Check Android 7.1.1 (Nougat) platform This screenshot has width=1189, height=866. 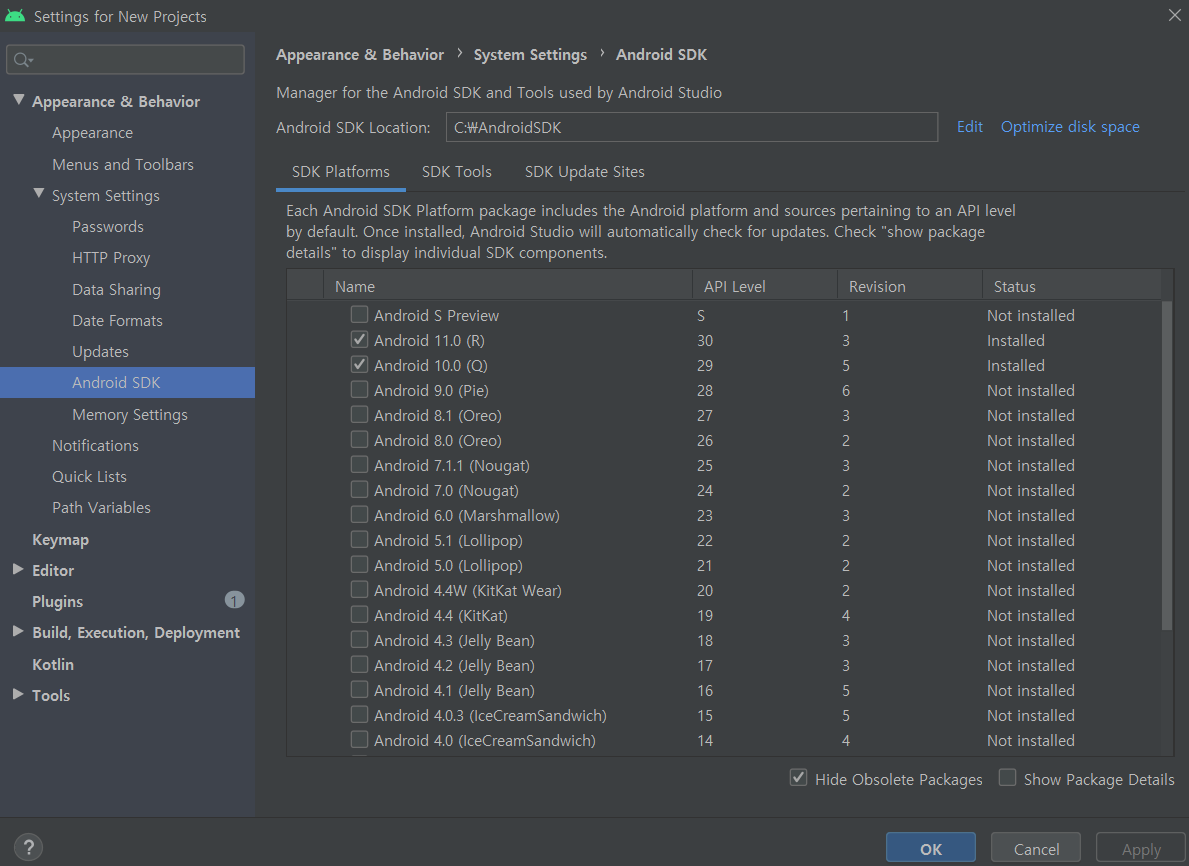pyautogui.click(x=359, y=465)
